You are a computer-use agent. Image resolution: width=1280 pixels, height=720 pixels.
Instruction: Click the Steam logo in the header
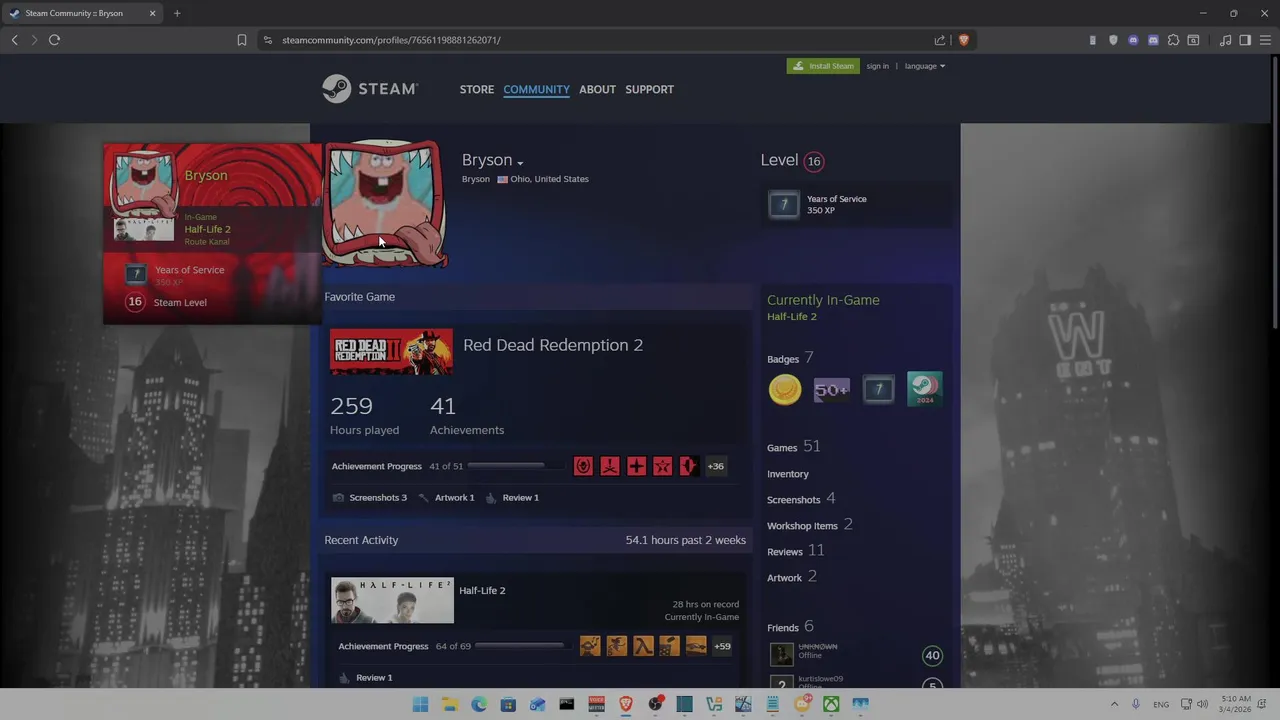pos(369,89)
